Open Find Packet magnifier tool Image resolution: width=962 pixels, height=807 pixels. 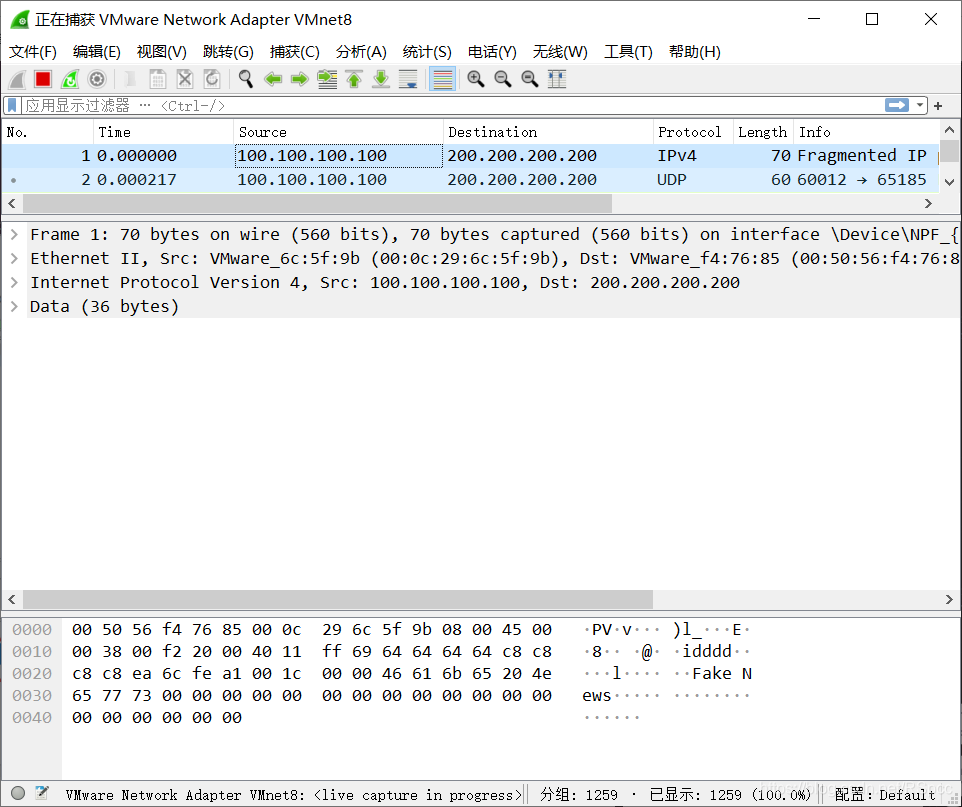click(x=245, y=79)
